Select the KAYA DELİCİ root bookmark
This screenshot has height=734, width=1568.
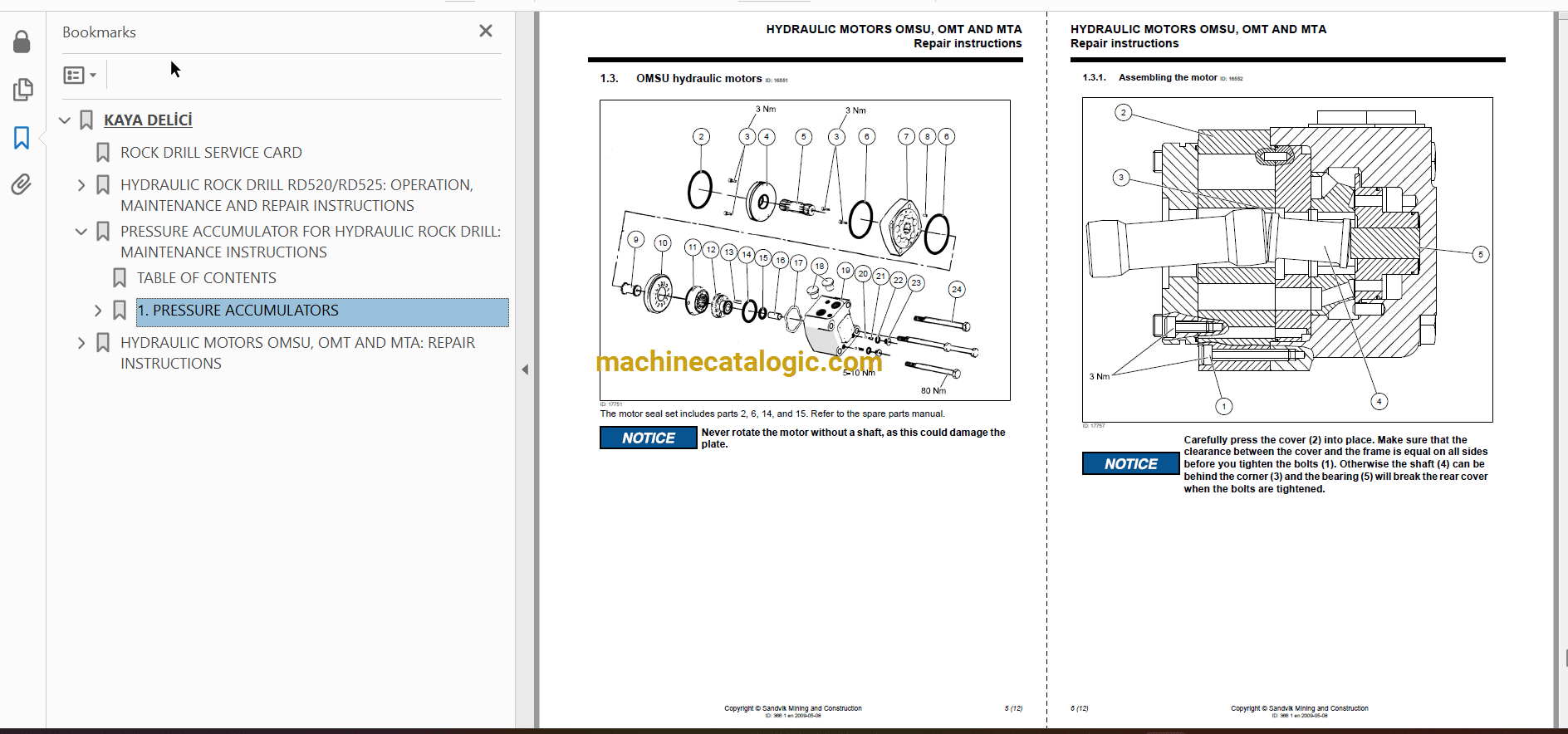coord(148,120)
